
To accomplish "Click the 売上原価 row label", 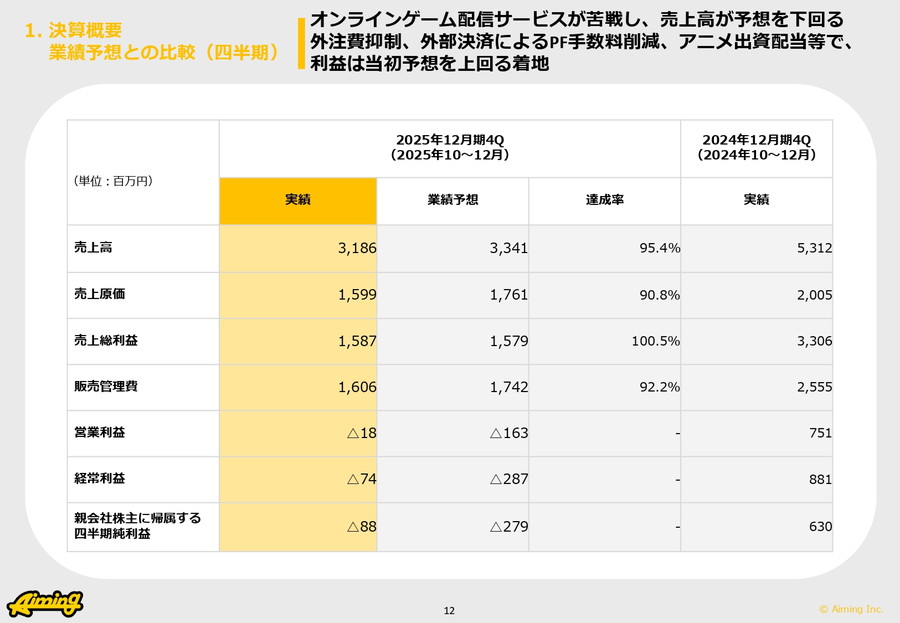I will [99, 295].
